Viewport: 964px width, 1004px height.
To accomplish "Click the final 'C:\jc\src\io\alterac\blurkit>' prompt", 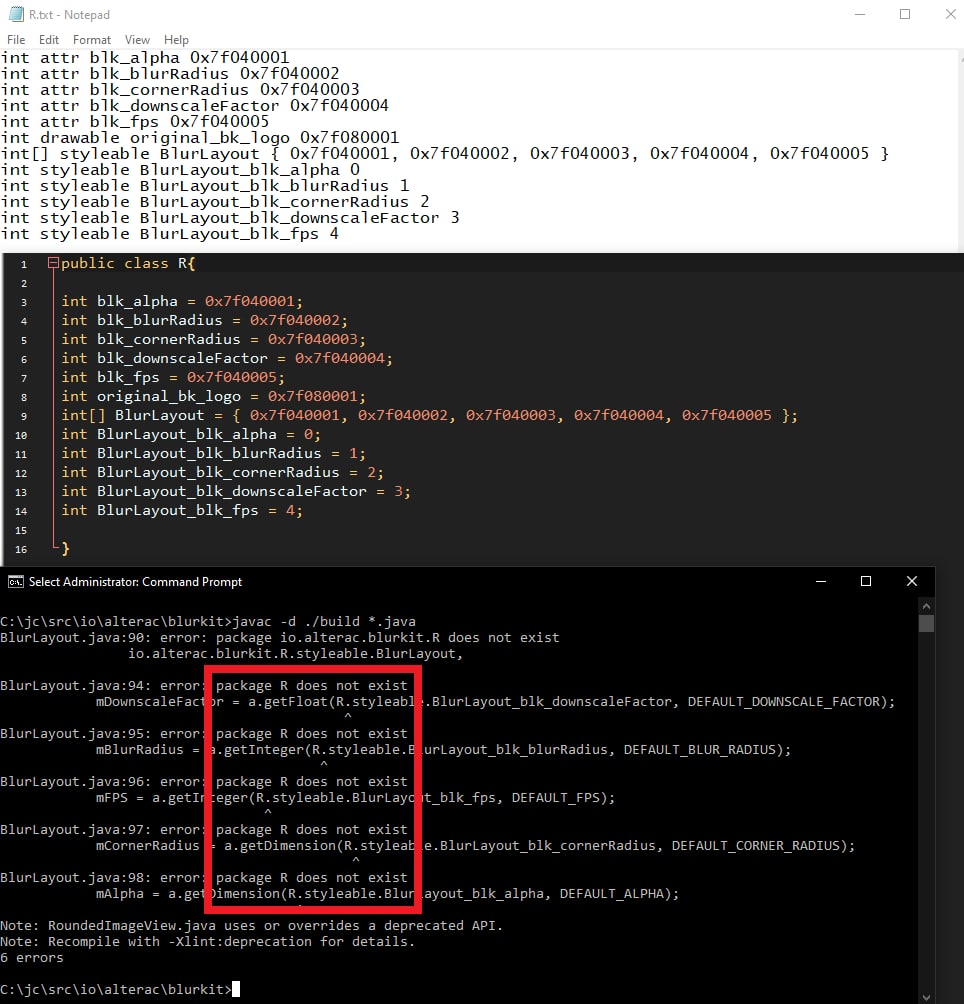I will tap(116, 989).
